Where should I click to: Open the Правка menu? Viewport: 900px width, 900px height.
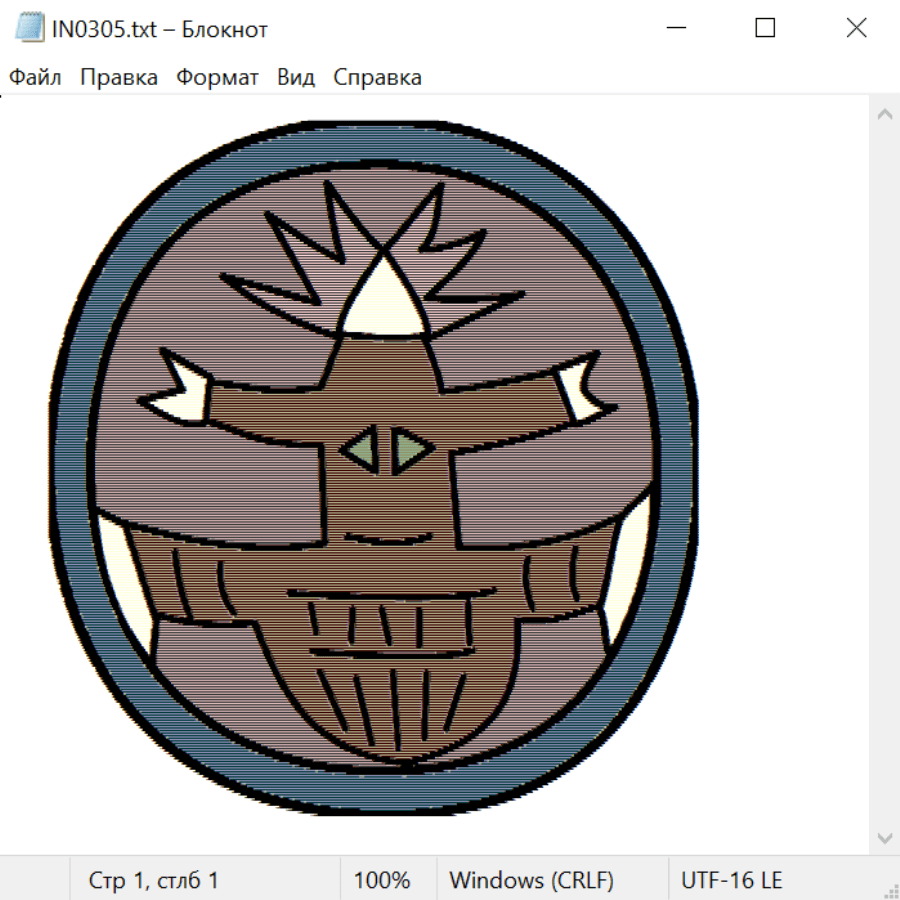click(x=119, y=78)
